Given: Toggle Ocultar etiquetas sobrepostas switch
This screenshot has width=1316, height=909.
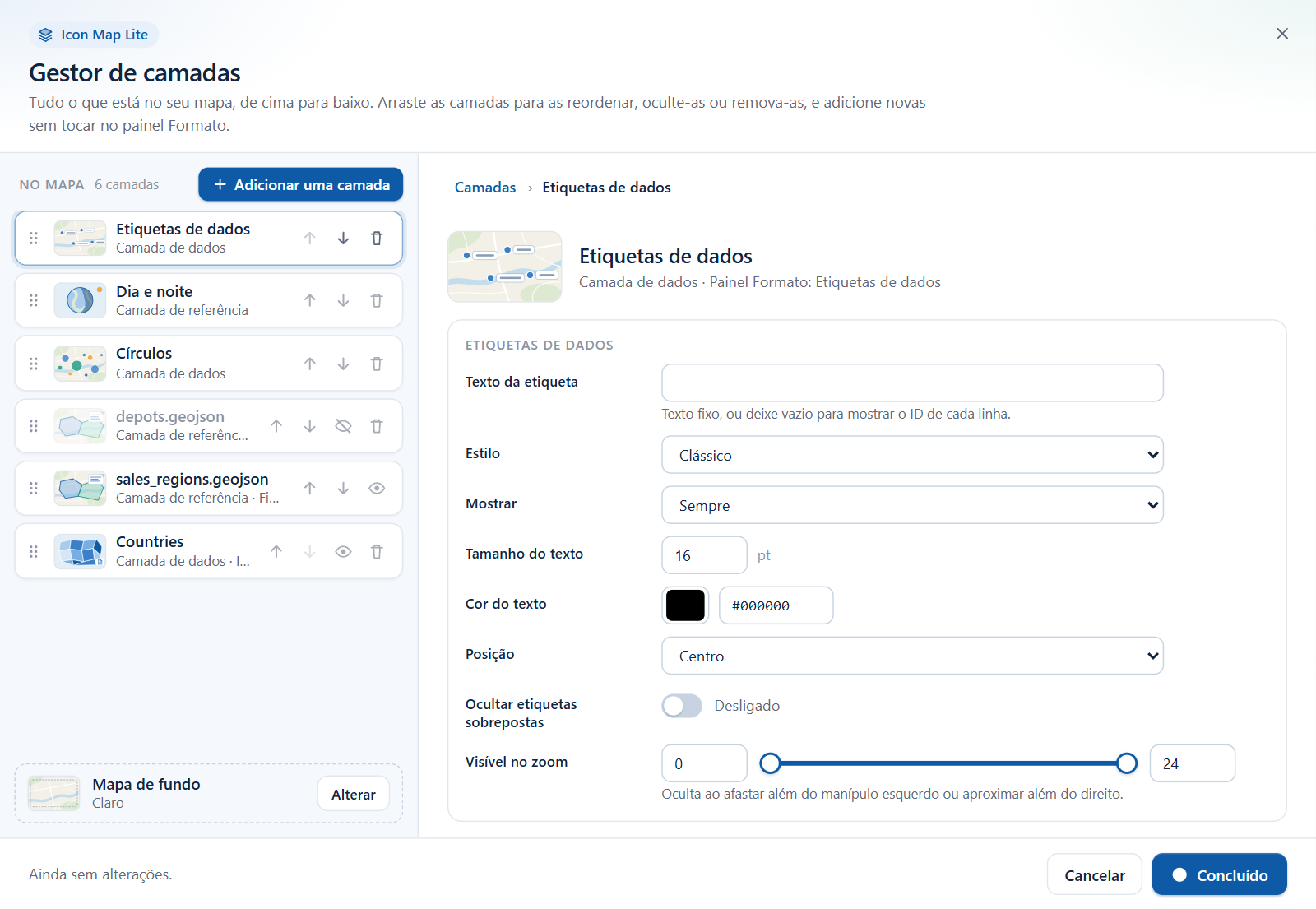Looking at the screenshot, I should point(682,706).
